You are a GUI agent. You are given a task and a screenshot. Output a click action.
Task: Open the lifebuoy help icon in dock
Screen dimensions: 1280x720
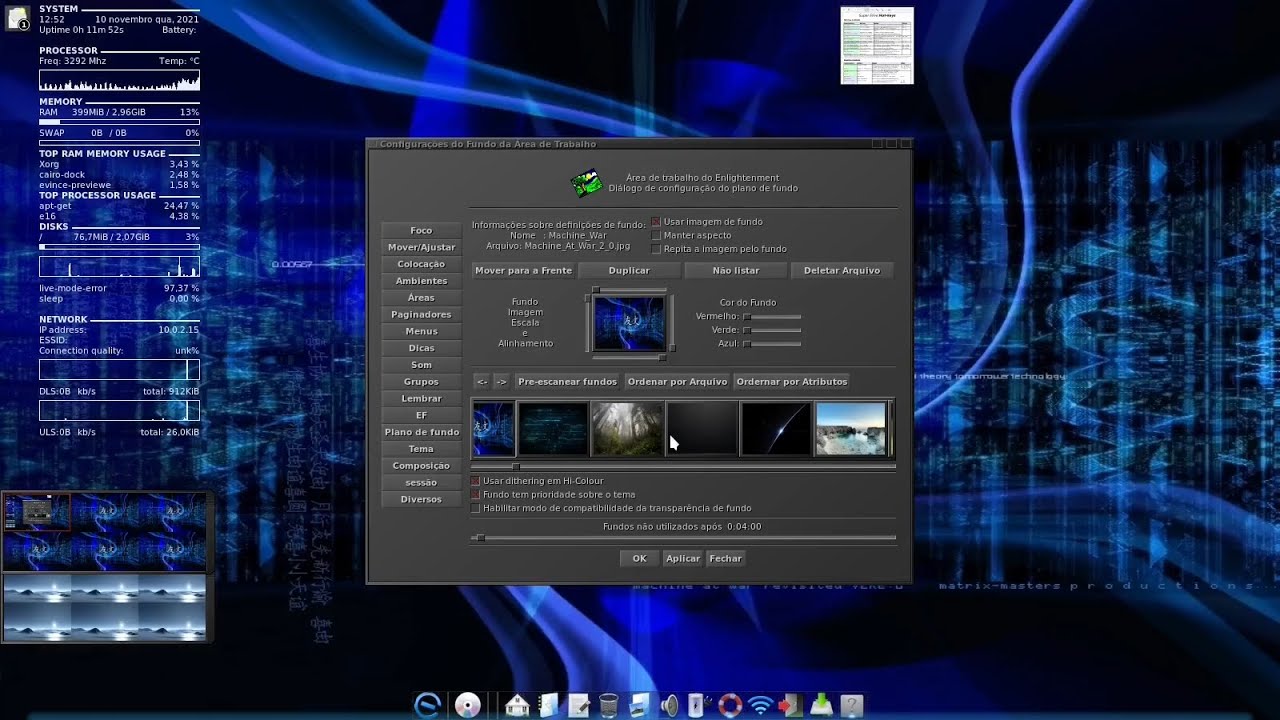(730, 705)
